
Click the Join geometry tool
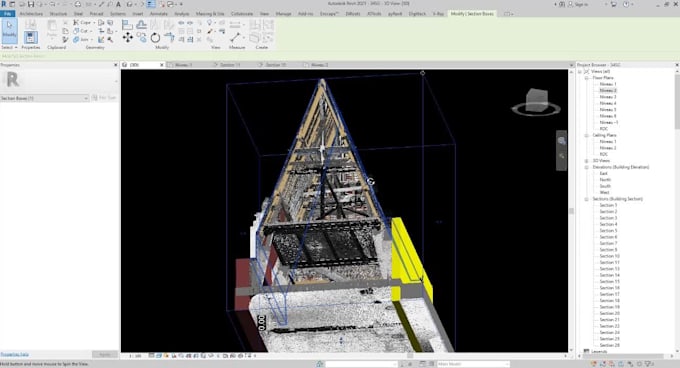(x=81, y=40)
